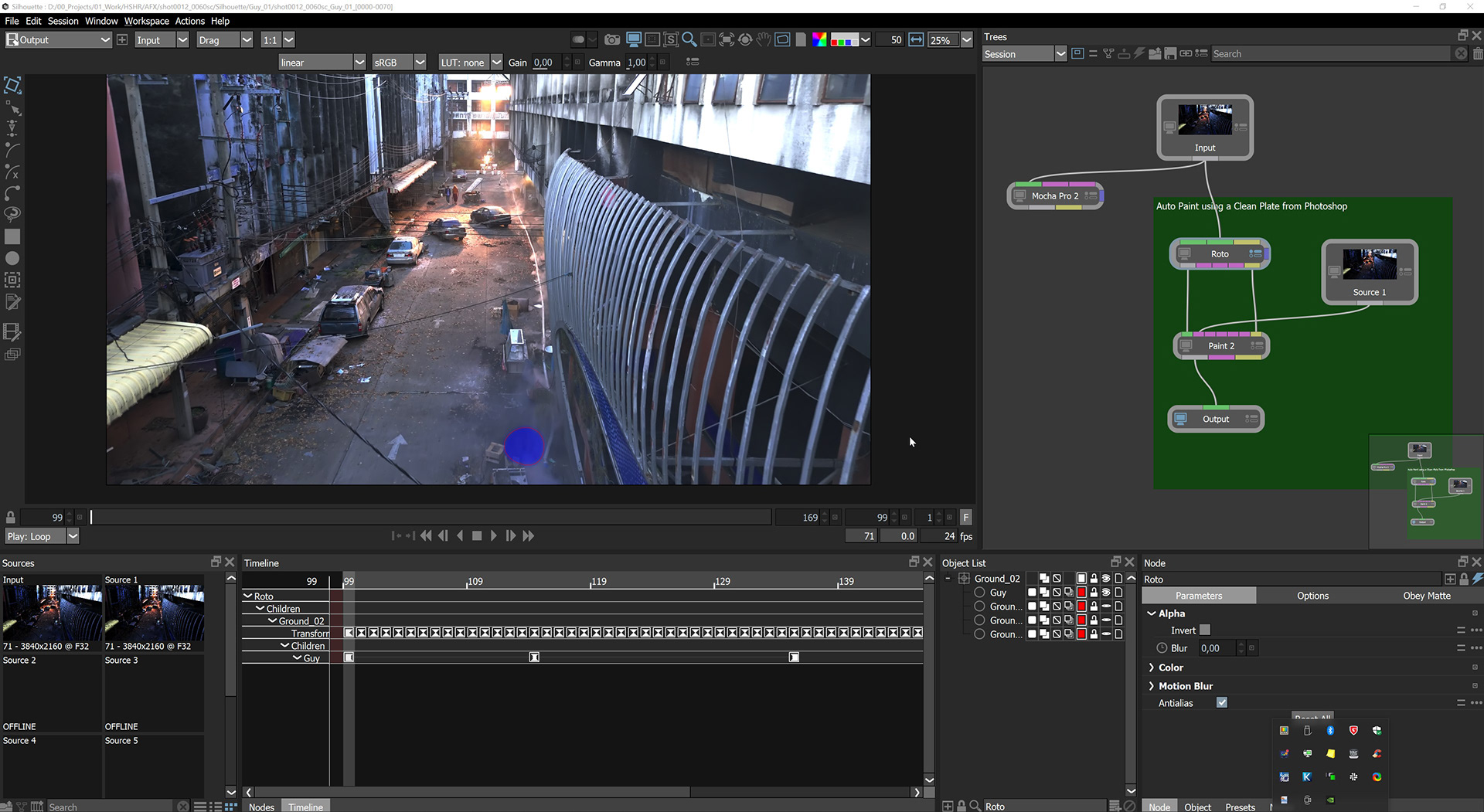Click the lock icon in Node panel header

[1464, 579]
